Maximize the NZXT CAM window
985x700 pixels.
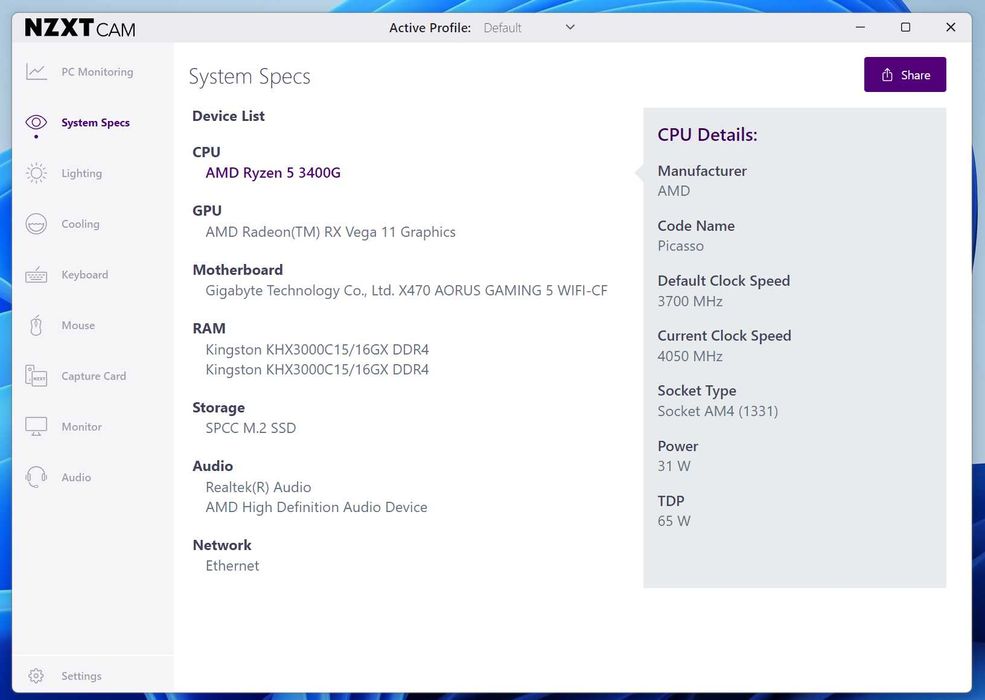(x=905, y=27)
